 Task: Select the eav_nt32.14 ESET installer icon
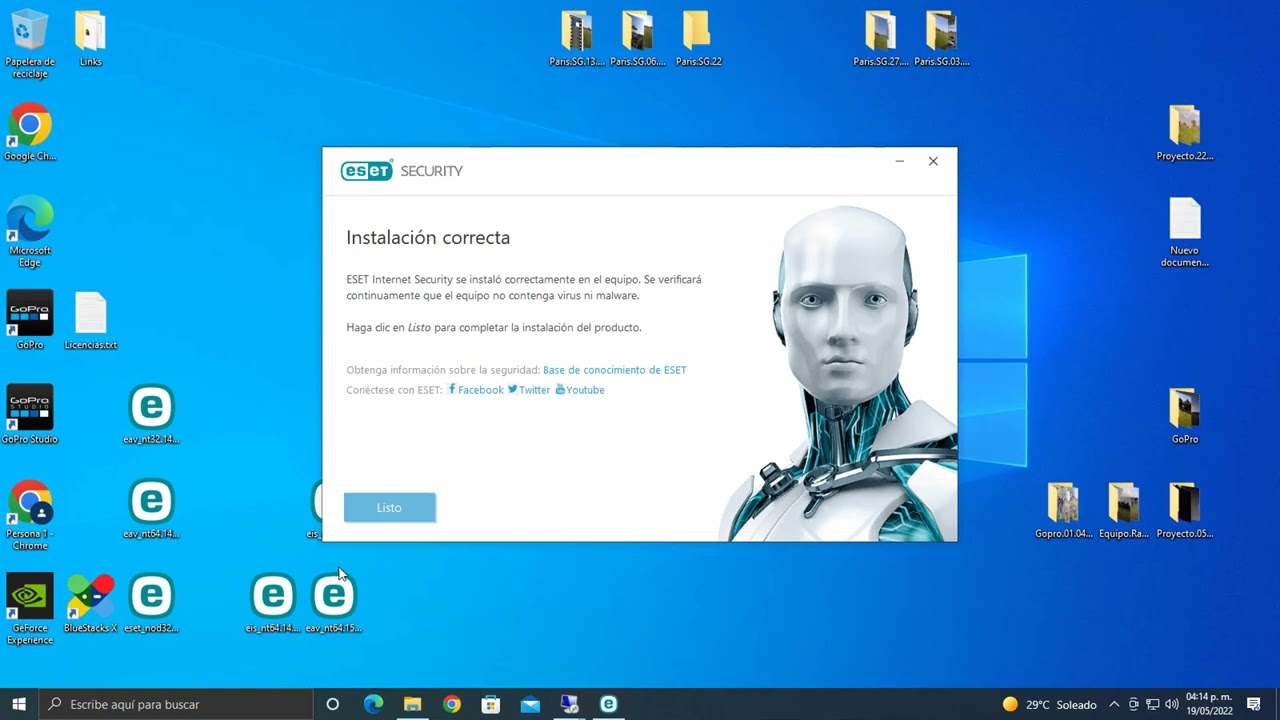click(x=151, y=414)
